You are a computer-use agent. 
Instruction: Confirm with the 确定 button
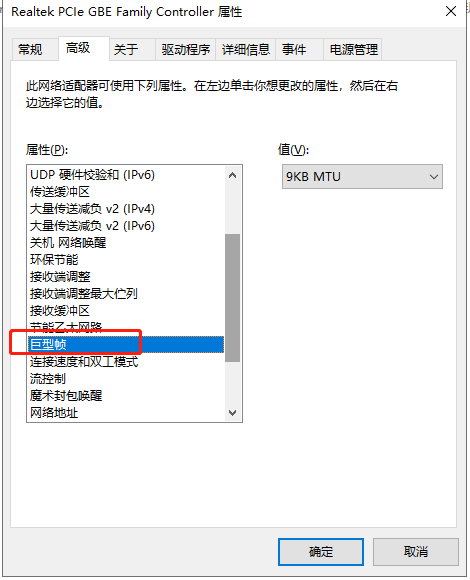click(321, 552)
